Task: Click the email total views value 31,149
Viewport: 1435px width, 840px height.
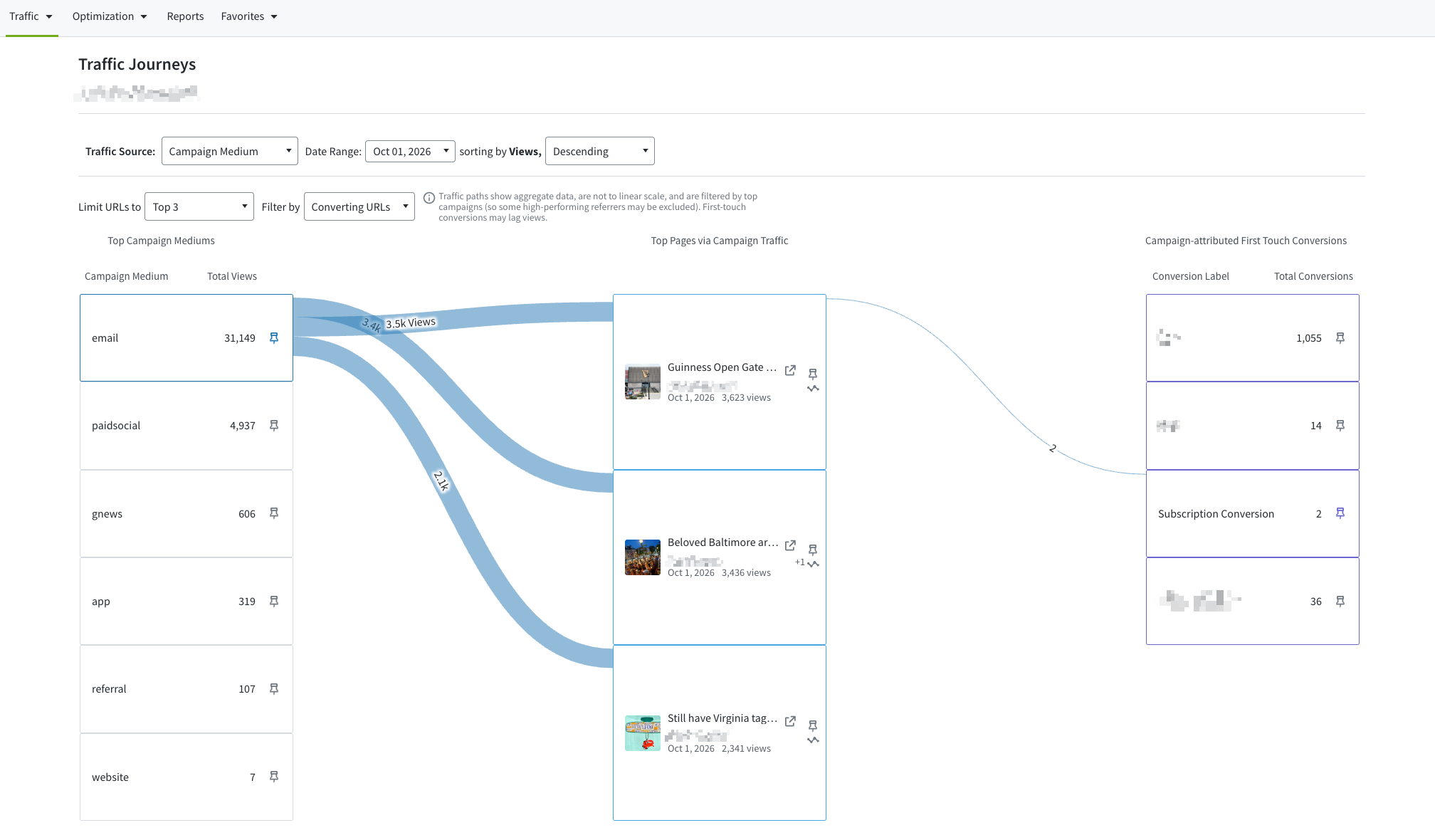Action: 240,338
